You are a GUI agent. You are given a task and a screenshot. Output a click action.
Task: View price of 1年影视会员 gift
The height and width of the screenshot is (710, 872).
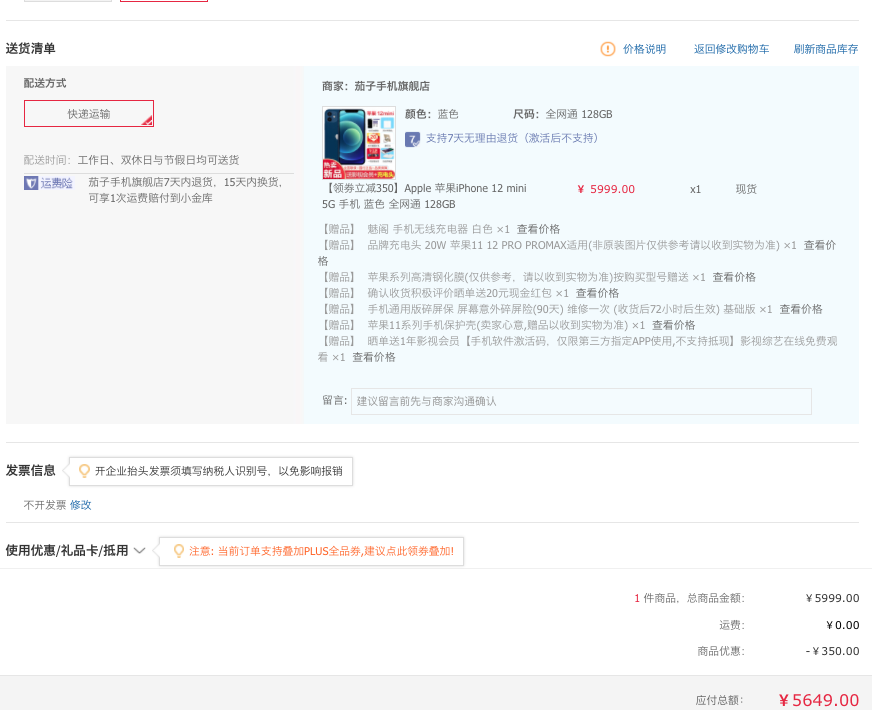pos(374,357)
